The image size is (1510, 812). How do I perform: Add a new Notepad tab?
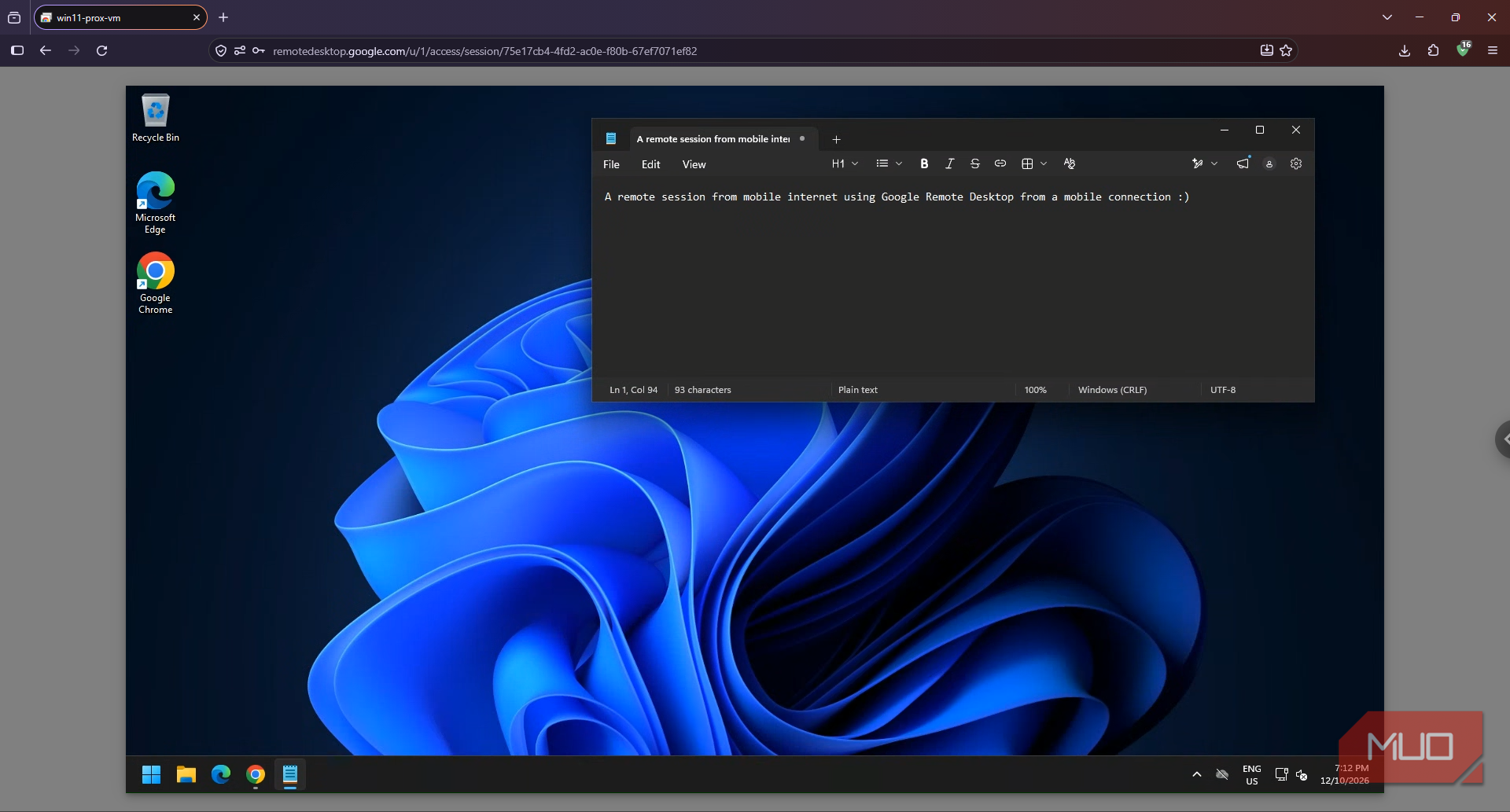click(836, 139)
